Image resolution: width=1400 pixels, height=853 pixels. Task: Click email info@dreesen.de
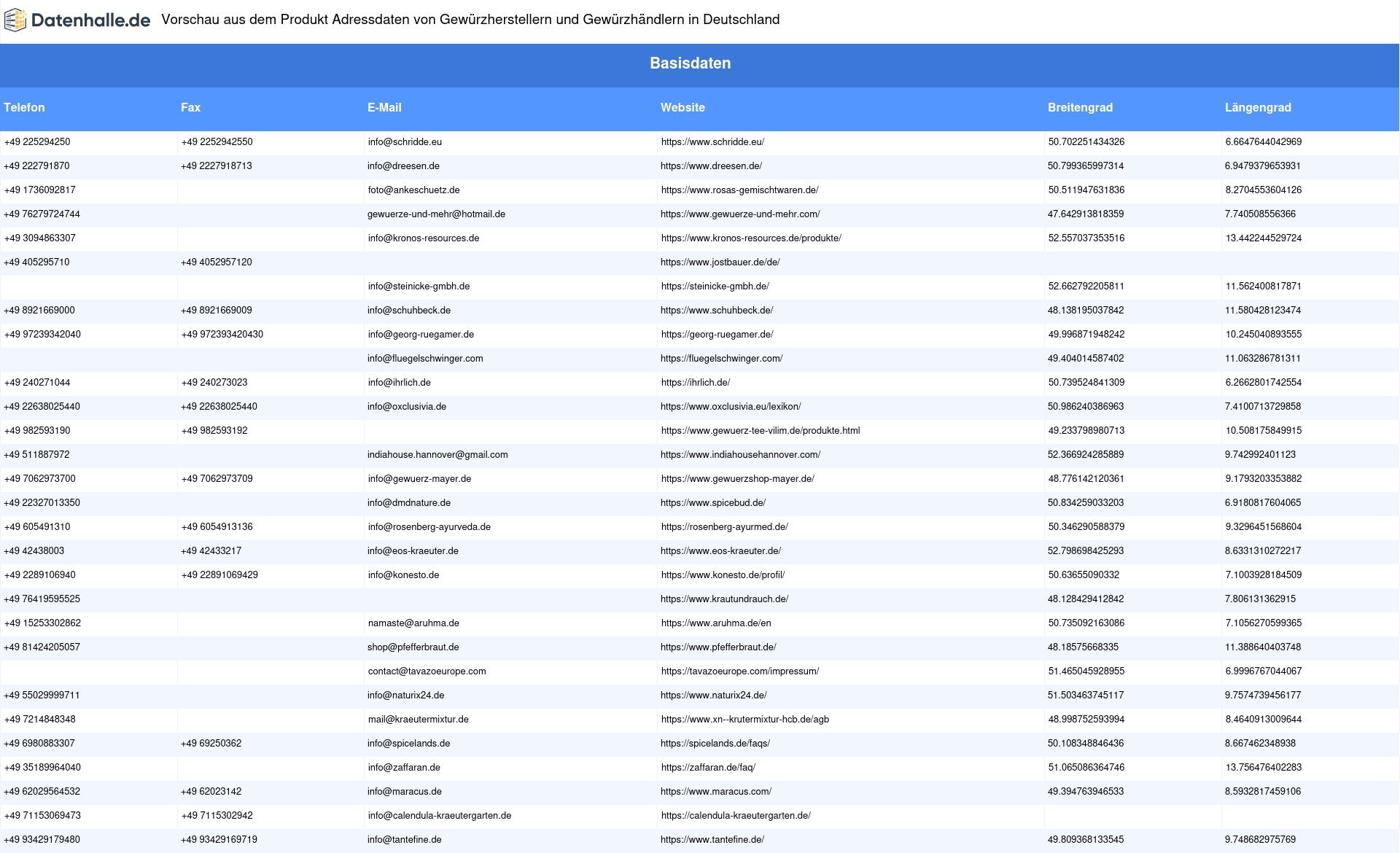(x=403, y=166)
